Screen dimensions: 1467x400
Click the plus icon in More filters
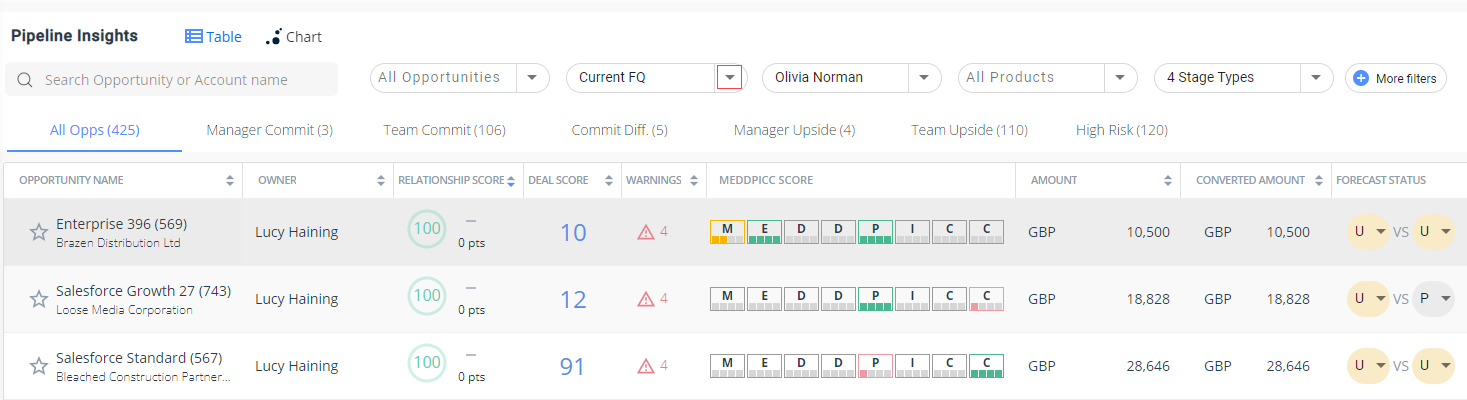(1360, 78)
